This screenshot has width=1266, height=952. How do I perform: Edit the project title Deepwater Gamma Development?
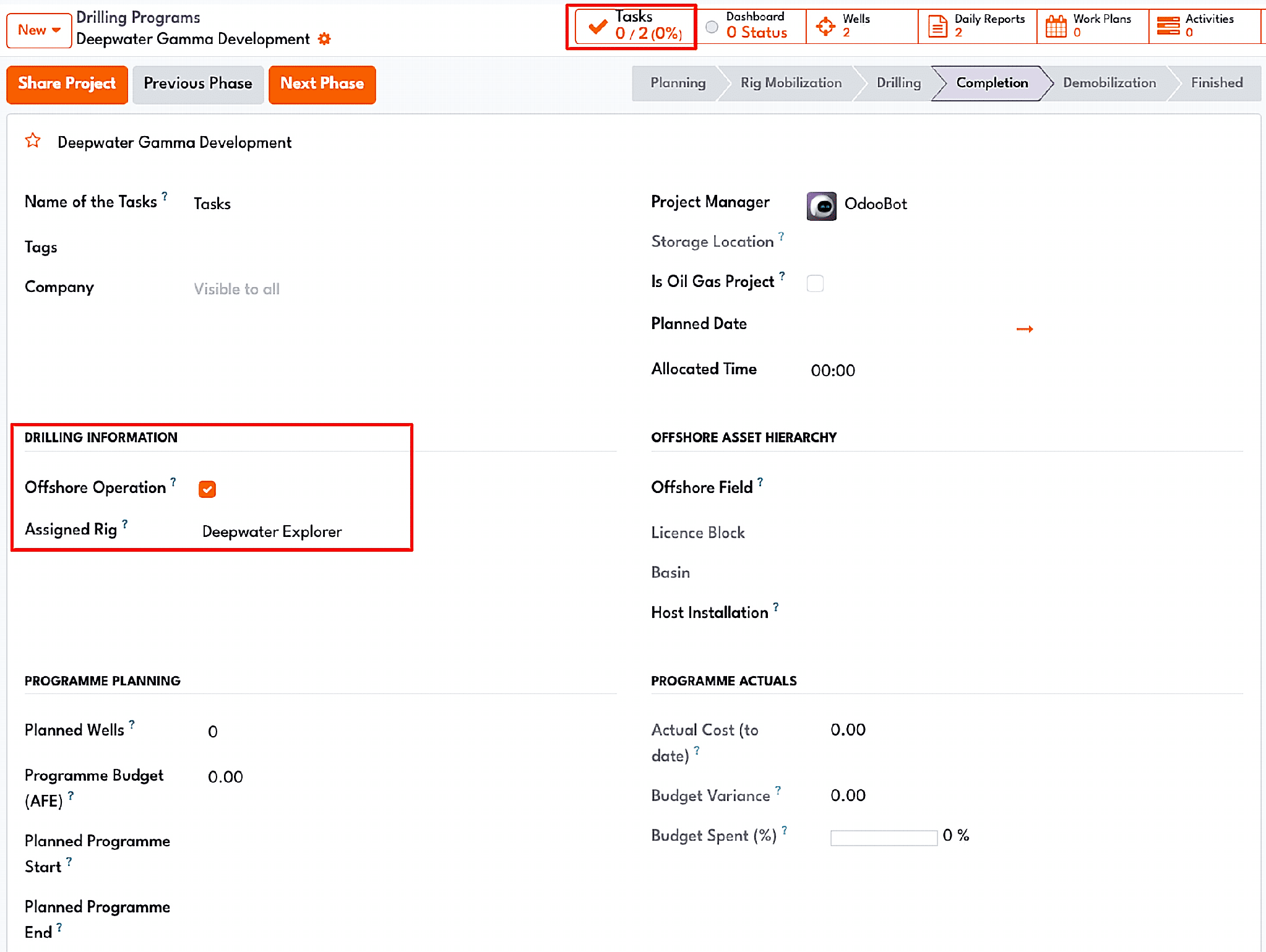174,142
